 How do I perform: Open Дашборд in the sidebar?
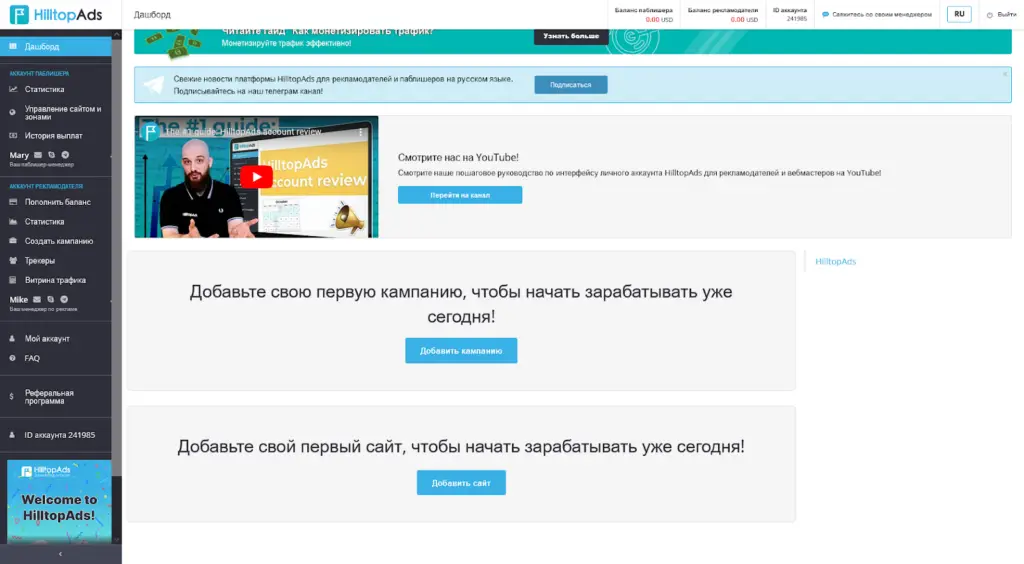pos(56,46)
